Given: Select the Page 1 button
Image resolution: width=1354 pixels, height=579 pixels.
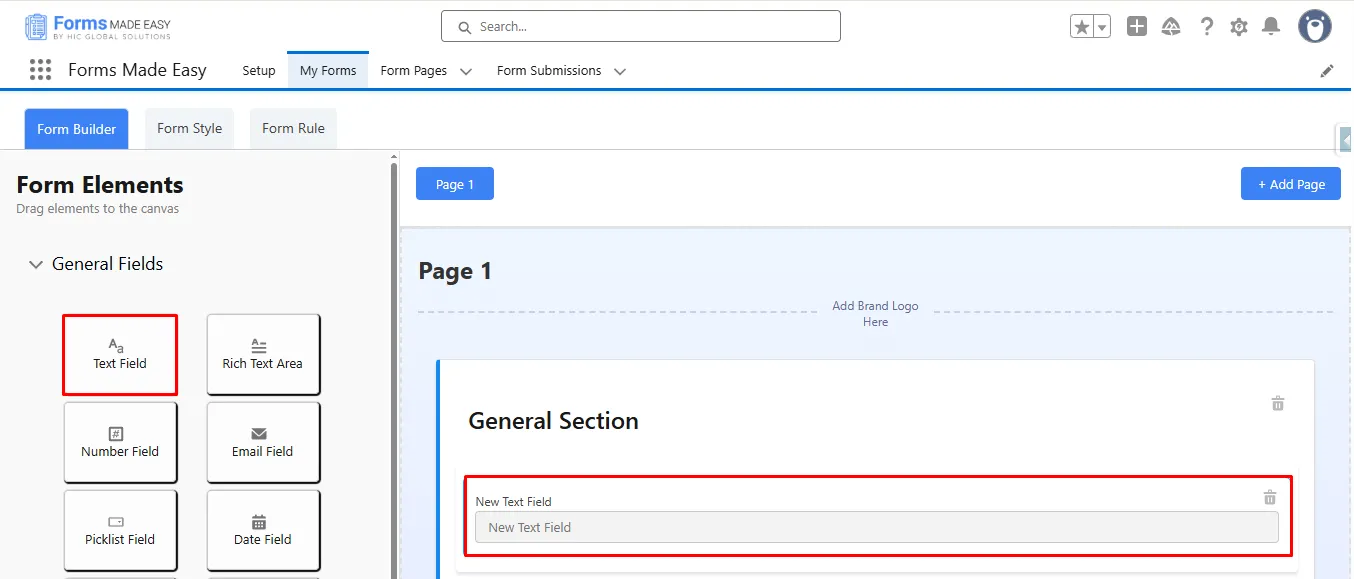Looking at the screenshot, I should (x=454, y=184).
